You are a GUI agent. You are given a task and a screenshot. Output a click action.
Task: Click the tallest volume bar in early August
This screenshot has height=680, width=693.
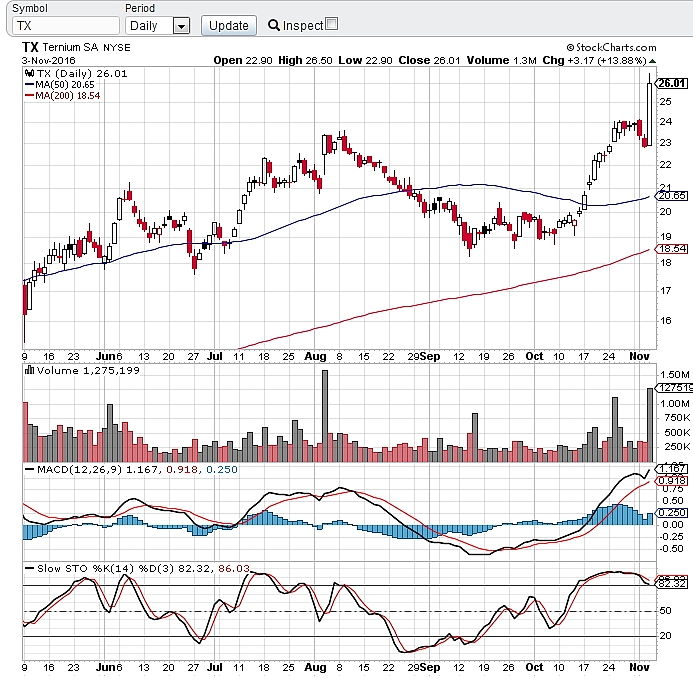(325, 416)
